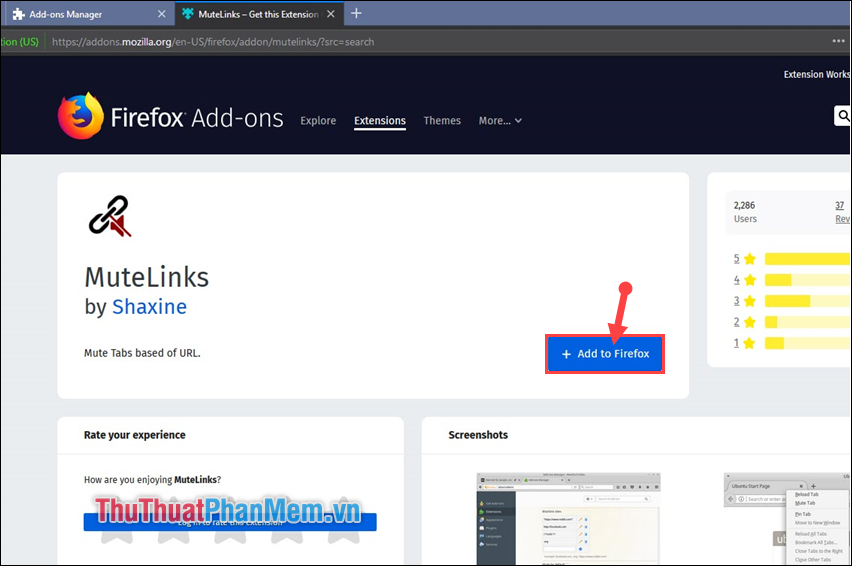The image size is (852, 566).
Task: Click the Rate your experience heading
Action: tap(134, 435)
